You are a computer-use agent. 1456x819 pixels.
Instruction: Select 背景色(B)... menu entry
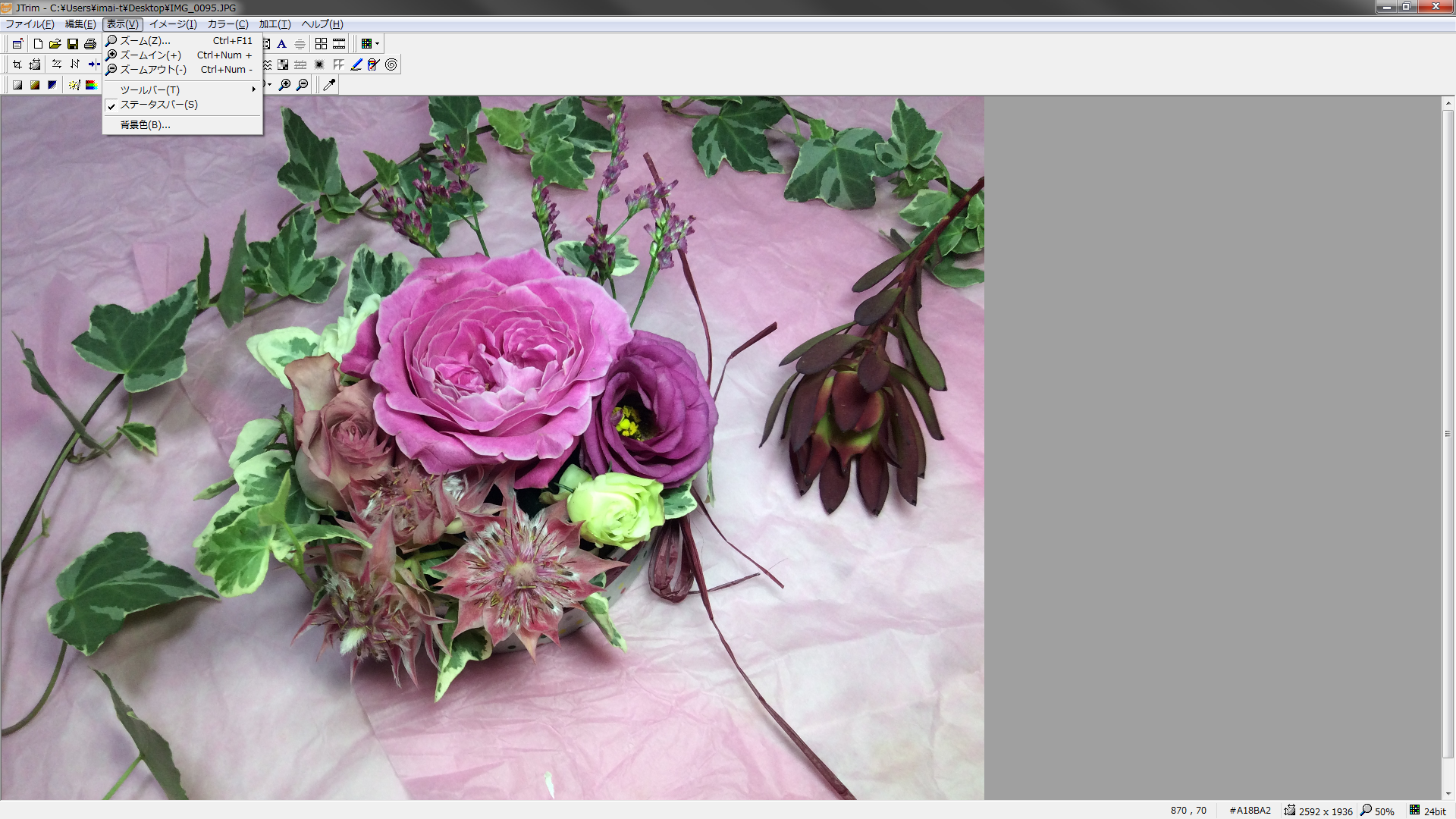click(x=145, y=125)
